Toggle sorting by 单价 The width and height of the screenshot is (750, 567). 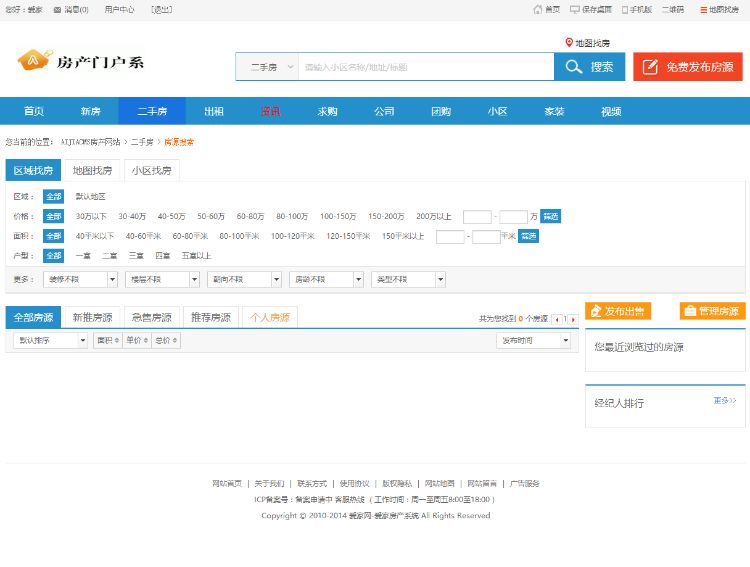click(x=137, y=340)
